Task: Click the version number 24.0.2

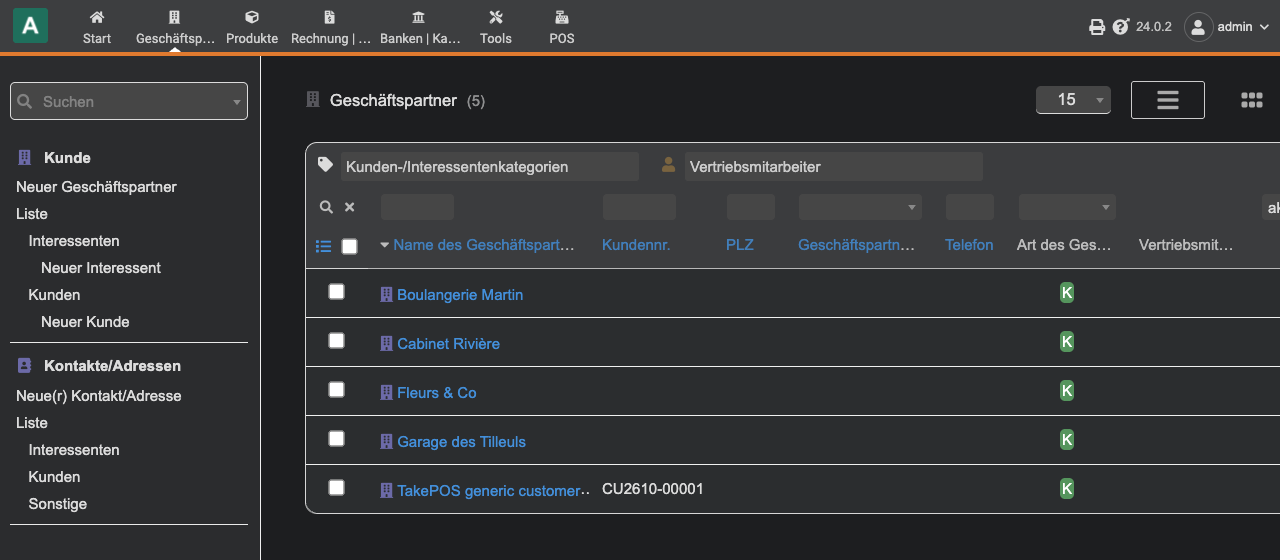Action: (1154, 27)
